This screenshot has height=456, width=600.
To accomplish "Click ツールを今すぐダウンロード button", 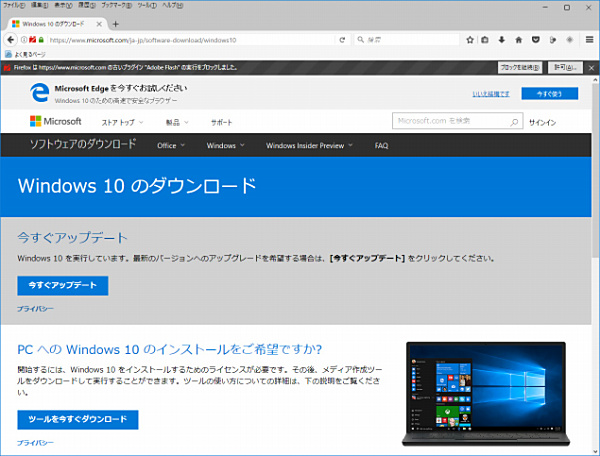I will 78,420.
